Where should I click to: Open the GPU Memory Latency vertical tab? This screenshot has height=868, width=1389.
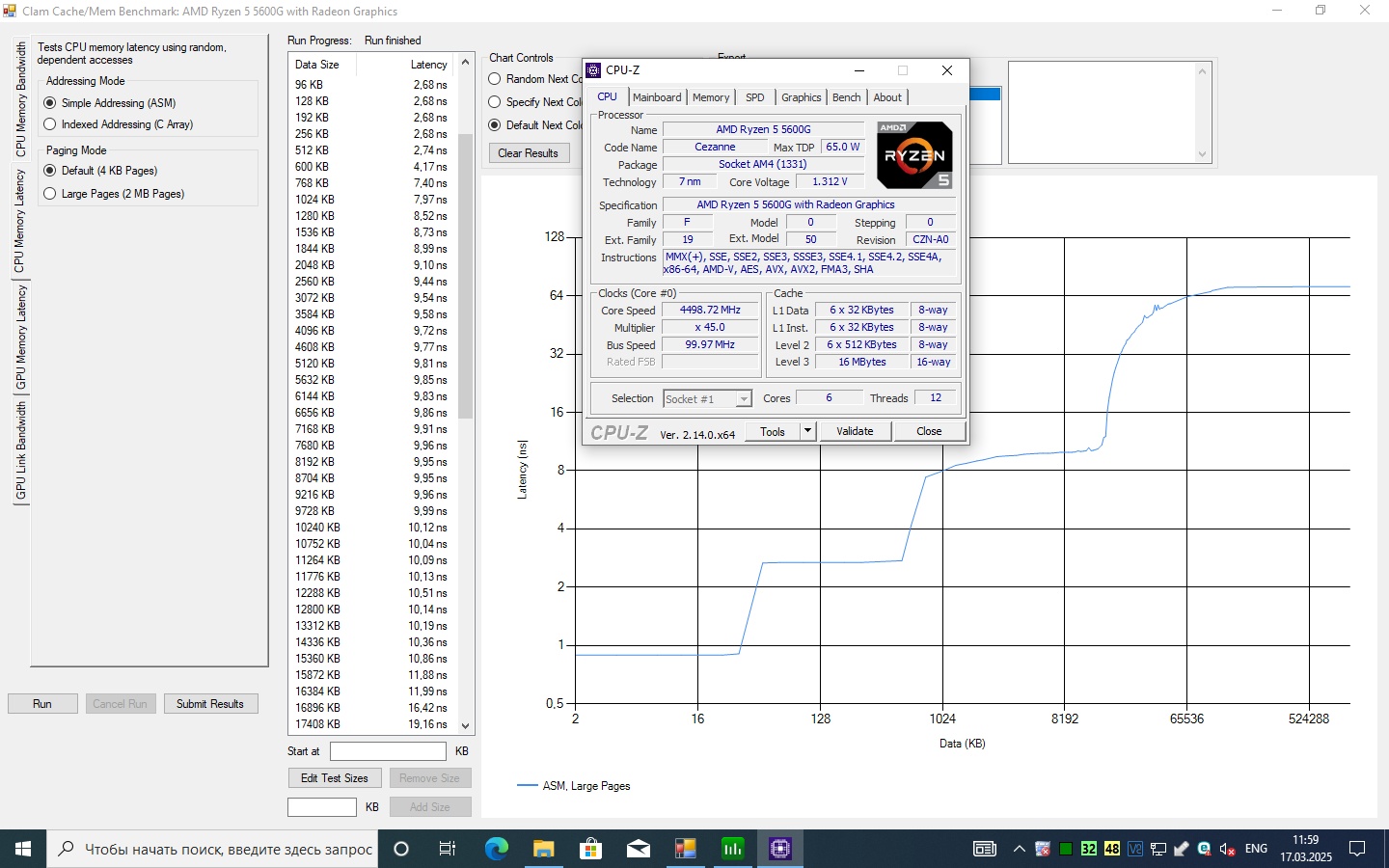point(21,337)
